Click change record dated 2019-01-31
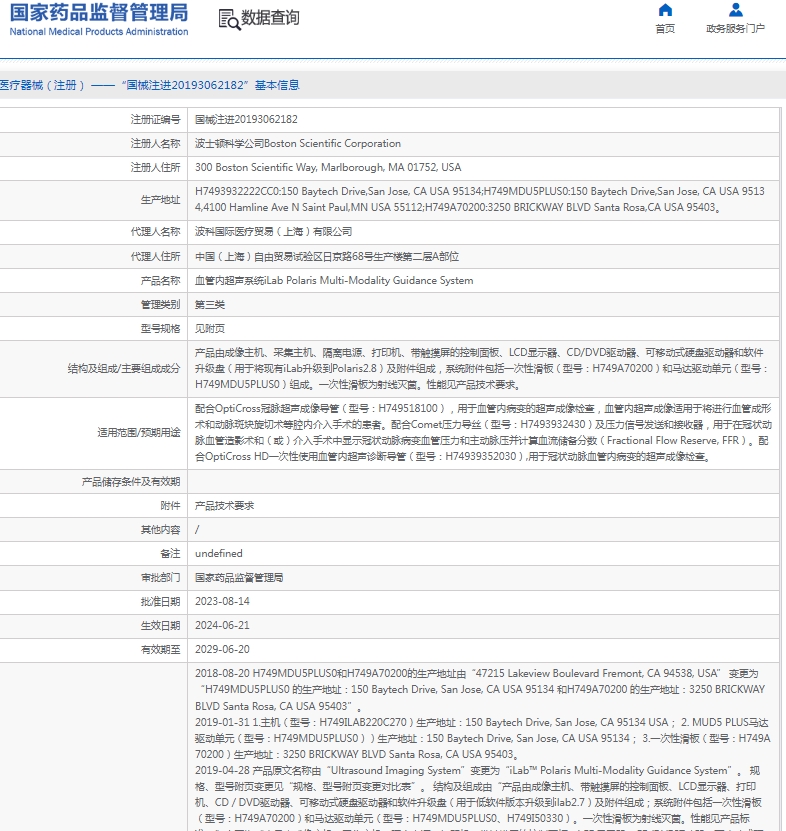This screenshot has width=786, height=831. point(482,738)
